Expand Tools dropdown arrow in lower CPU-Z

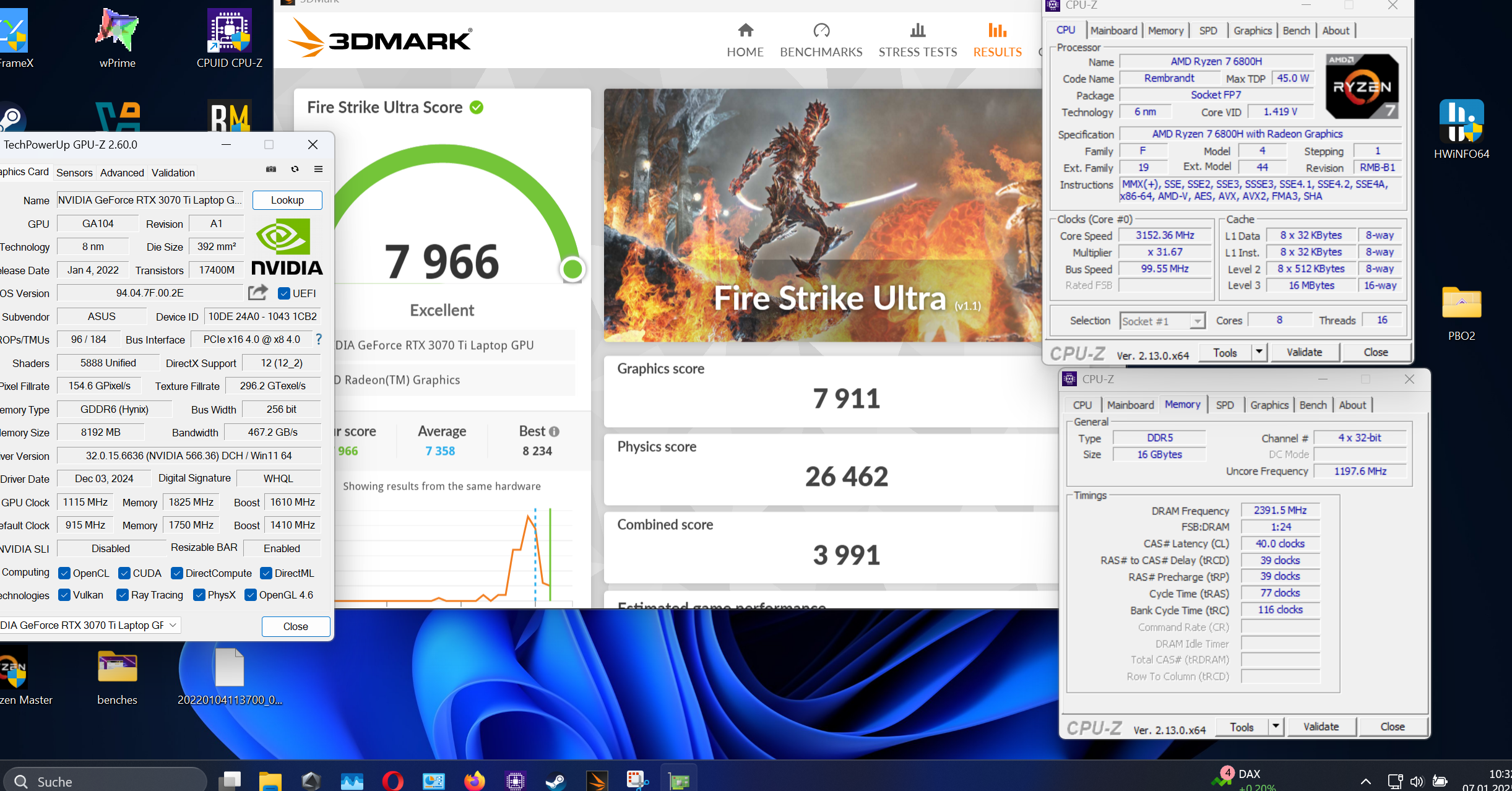pos(1275,727)
